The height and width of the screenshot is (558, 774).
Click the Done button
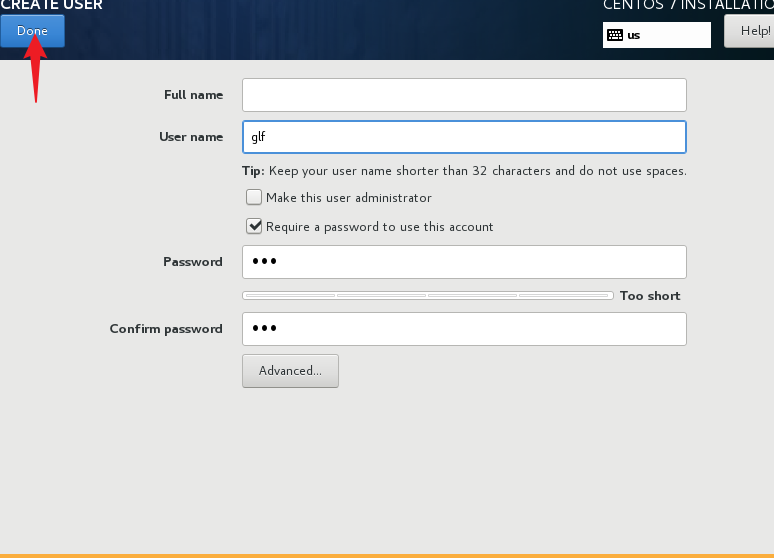[x=32, y=31]
